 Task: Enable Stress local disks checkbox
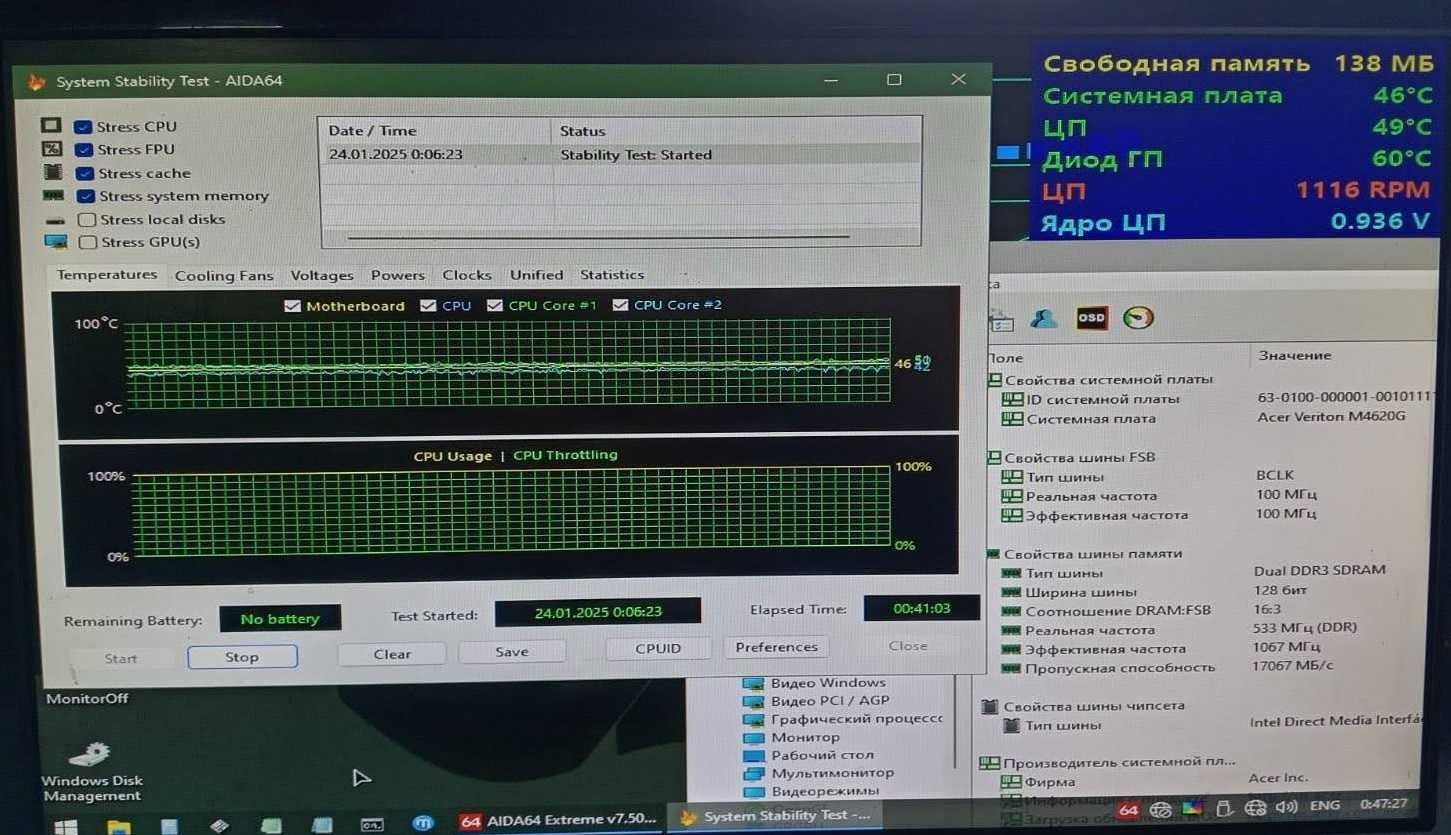point(87,220)
